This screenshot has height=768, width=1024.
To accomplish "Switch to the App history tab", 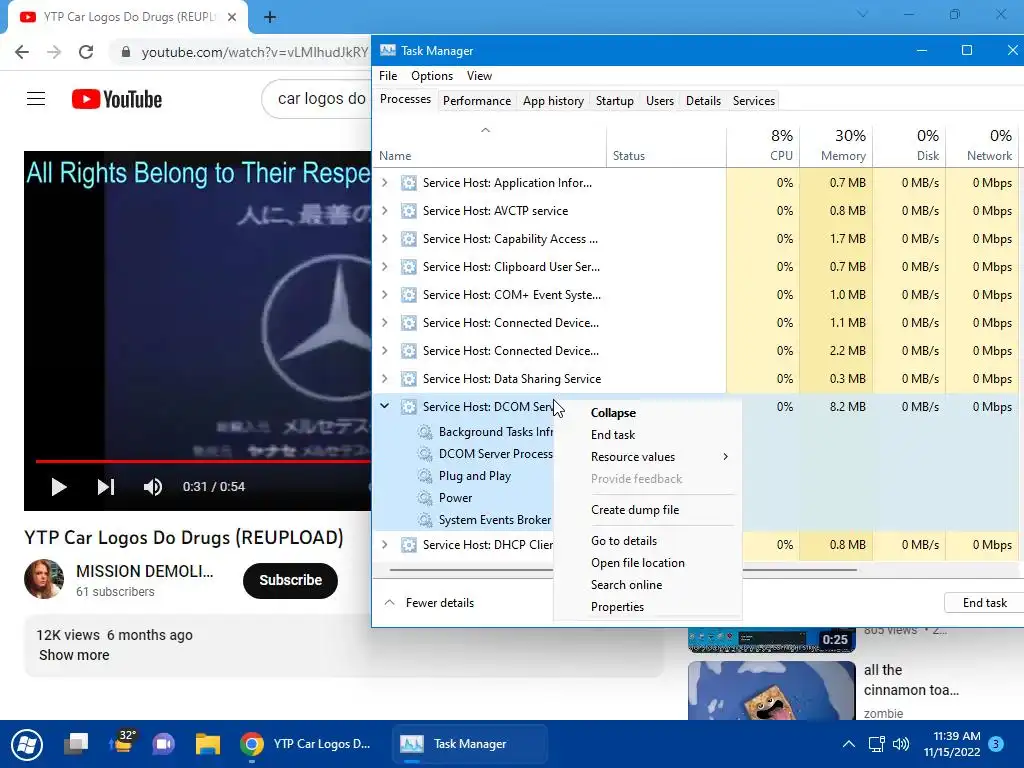I will pyautogui.click(x=553, y=101).
